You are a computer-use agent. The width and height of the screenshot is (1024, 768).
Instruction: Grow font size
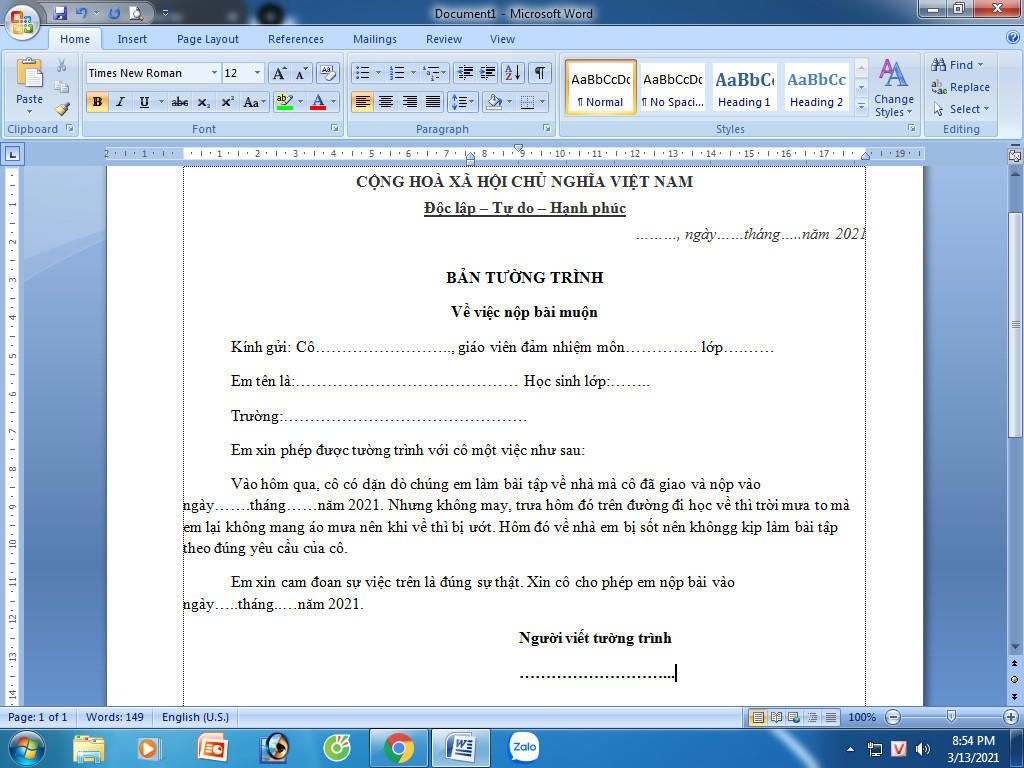pyautogui.click(x=280, y=72)
